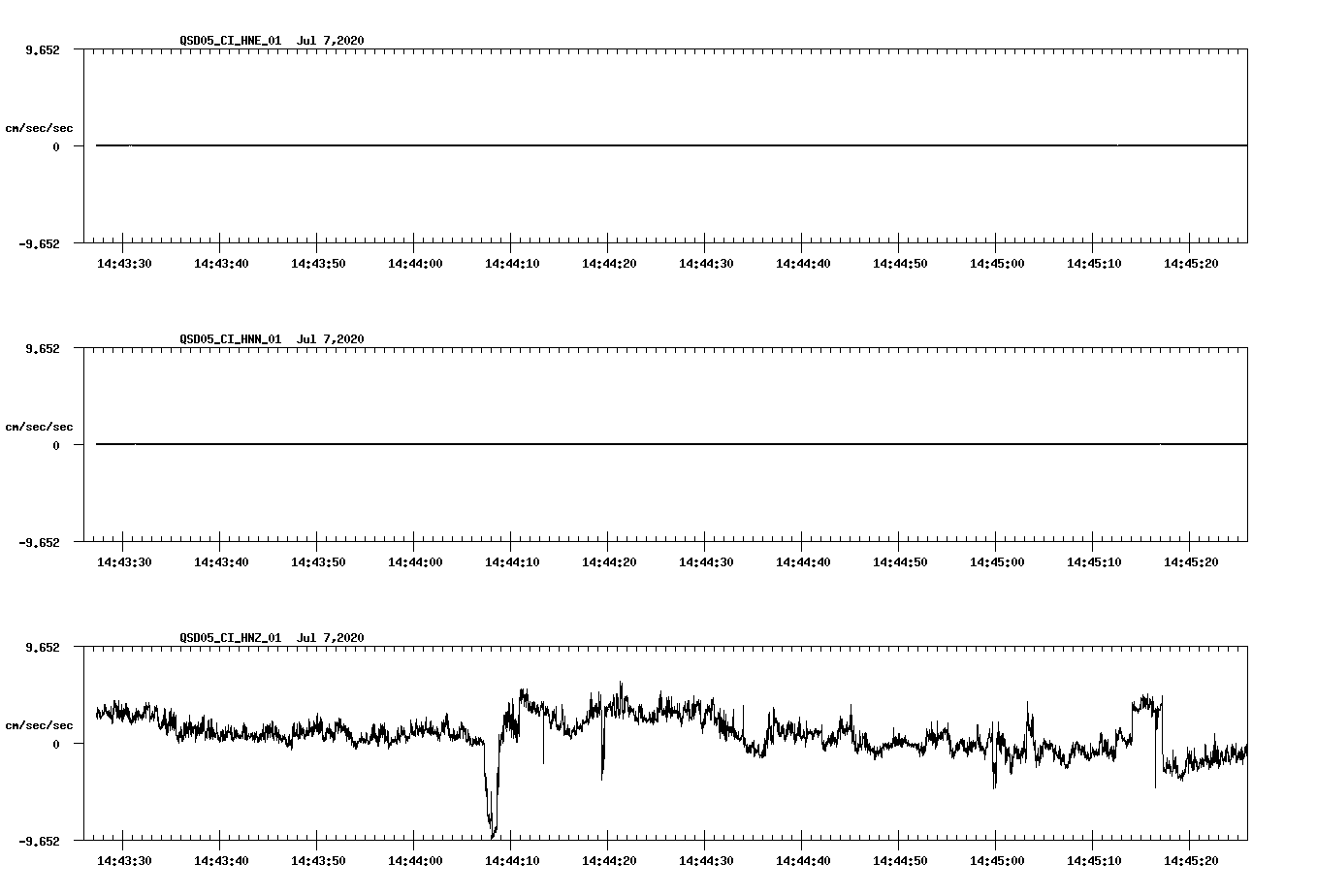Click the QSD05_CI_HNN_01 plot title

[272, 339]
